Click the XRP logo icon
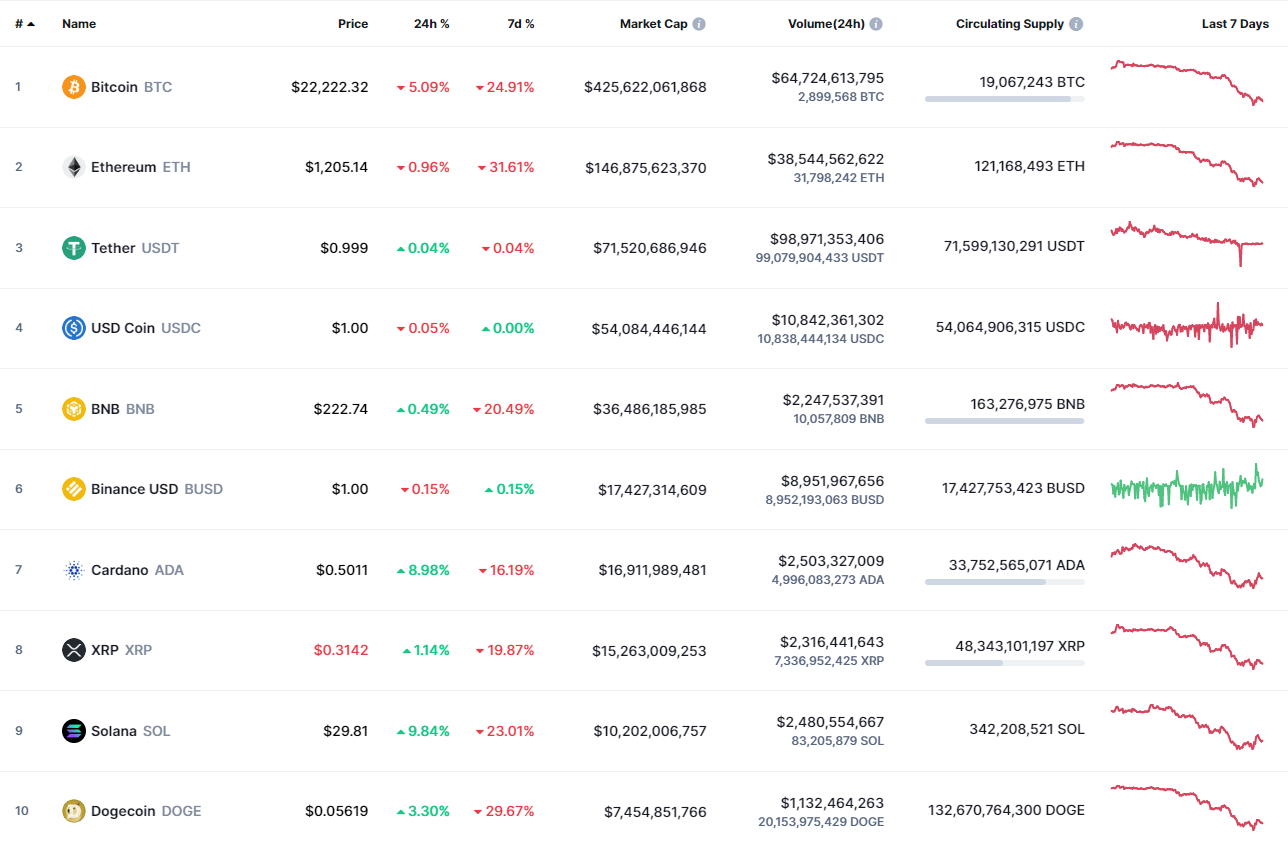This screenshot has height=849, width=1288. coord(74,650)
